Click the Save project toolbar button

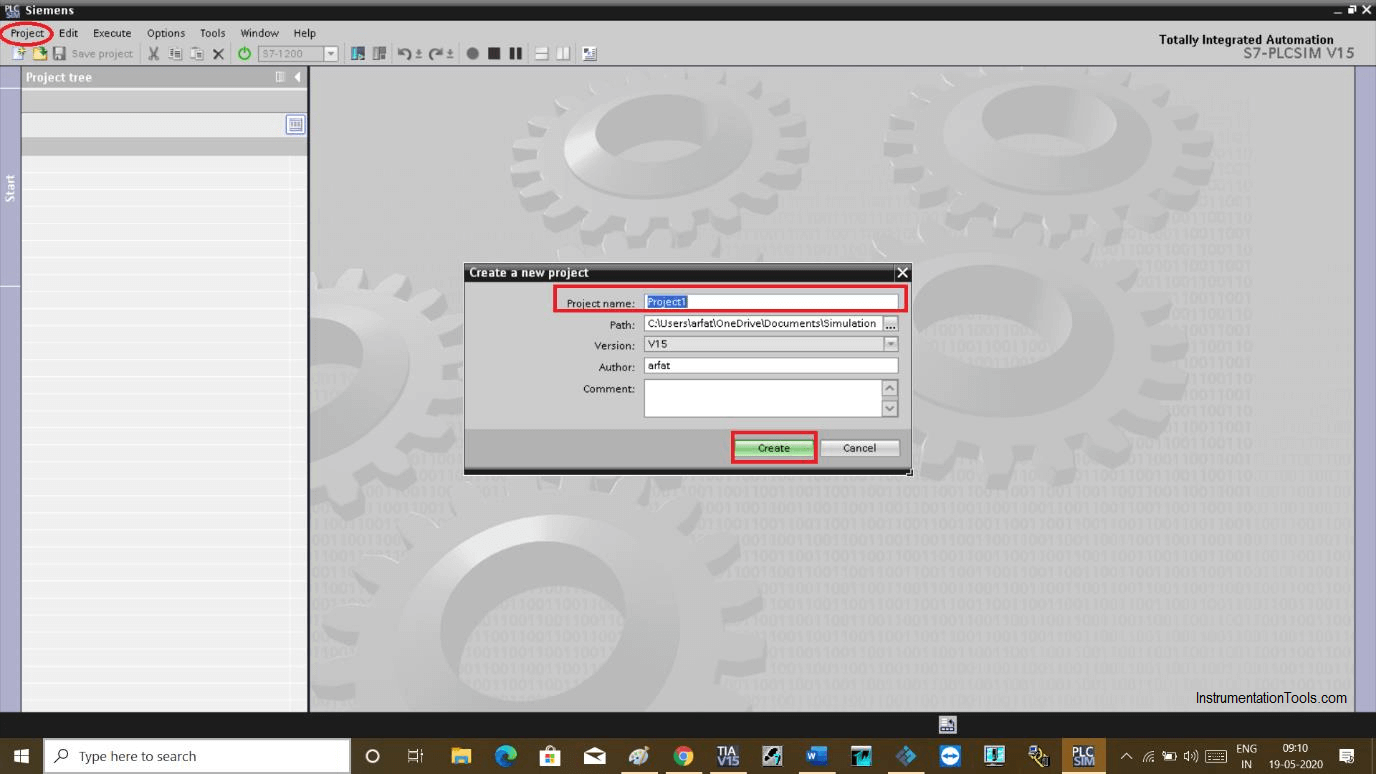click(x=93, y=54)
